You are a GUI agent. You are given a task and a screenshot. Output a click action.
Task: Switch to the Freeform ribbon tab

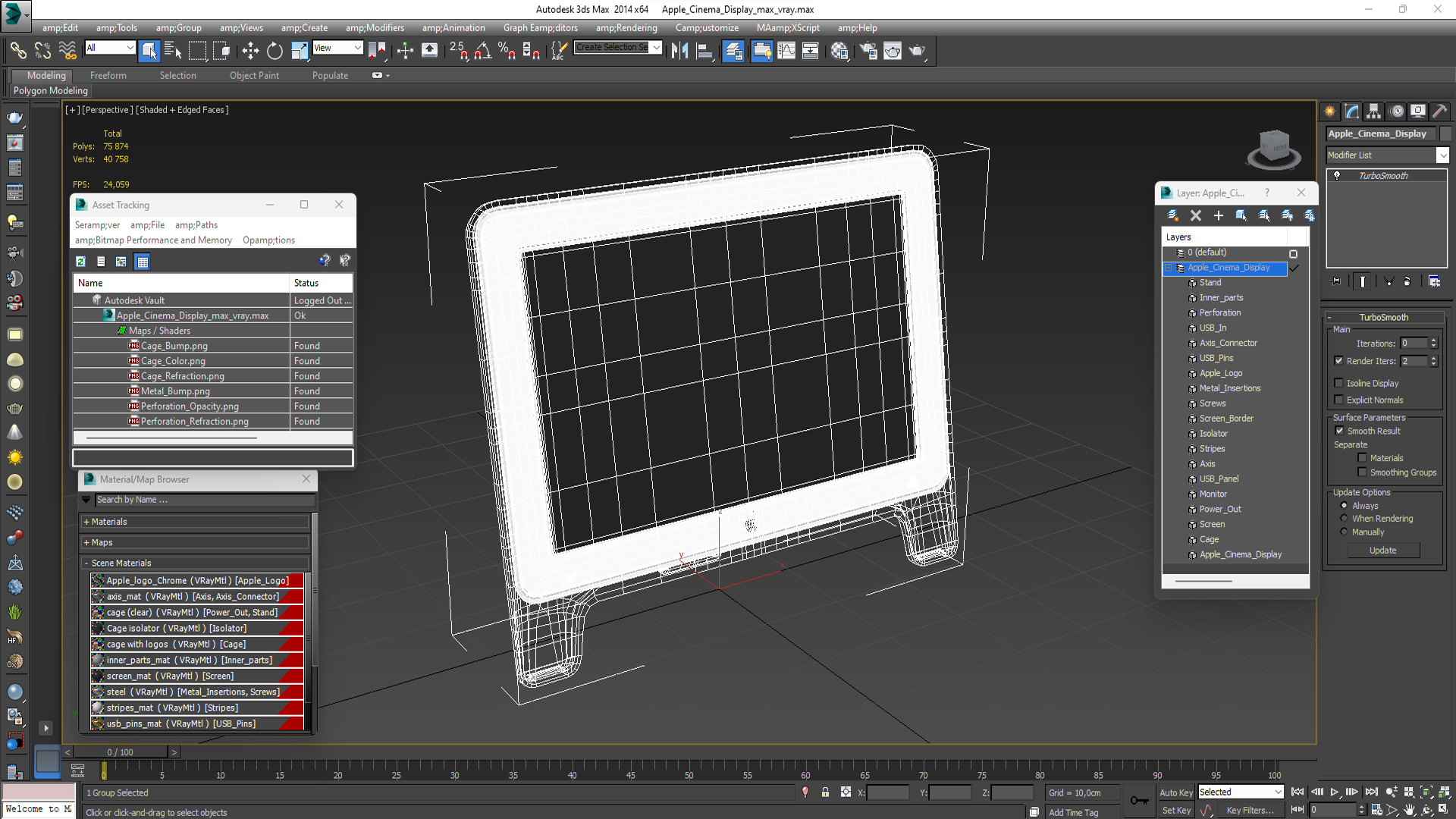coord(108,75)
